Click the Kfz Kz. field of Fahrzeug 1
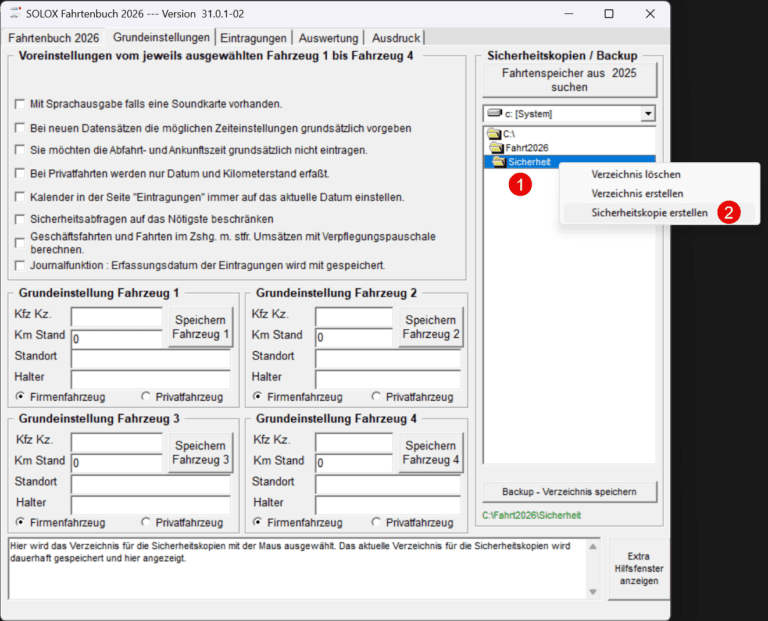Image resolution: width=768 pixels, height=621 pixels. (116, 317)
